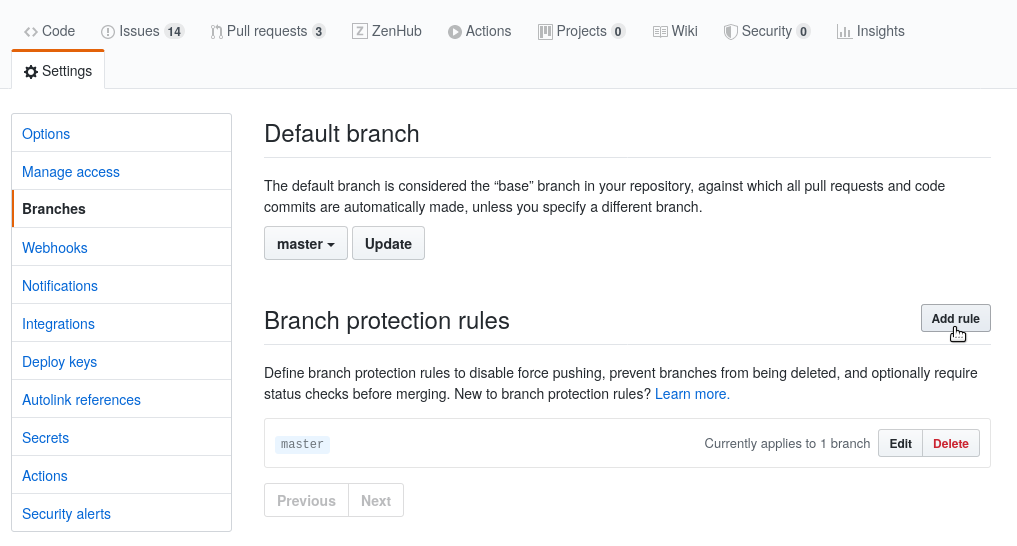The height and width of the screenshot is (546, 1017).
Task: Go to the Pull requests tab
Action: tap(267, 31)
